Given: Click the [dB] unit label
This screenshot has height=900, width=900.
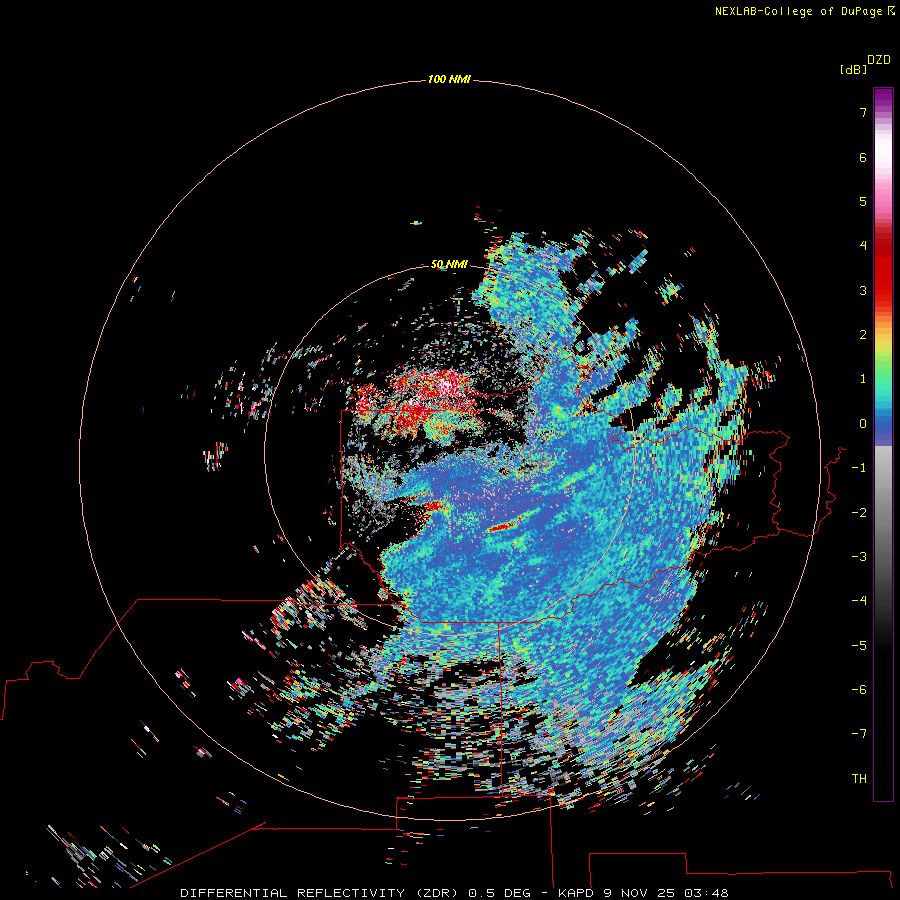Looking at the screenshot, I should 853,69.
